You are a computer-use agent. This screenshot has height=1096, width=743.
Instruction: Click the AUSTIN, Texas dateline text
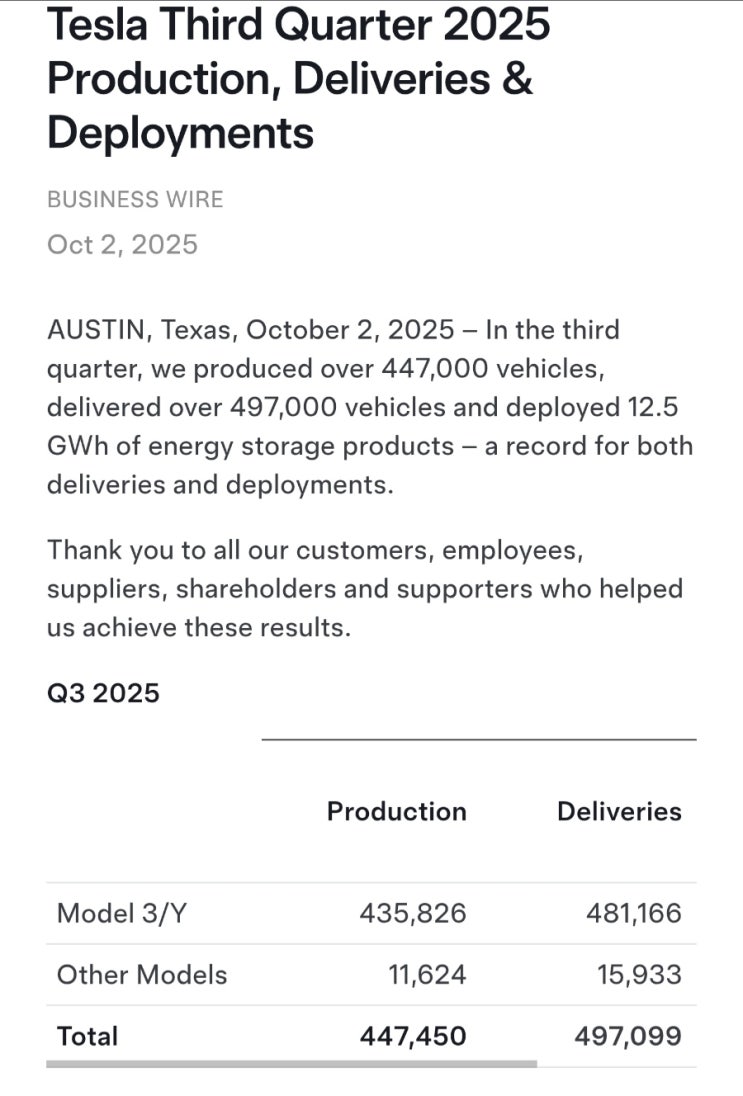[140, 330]
